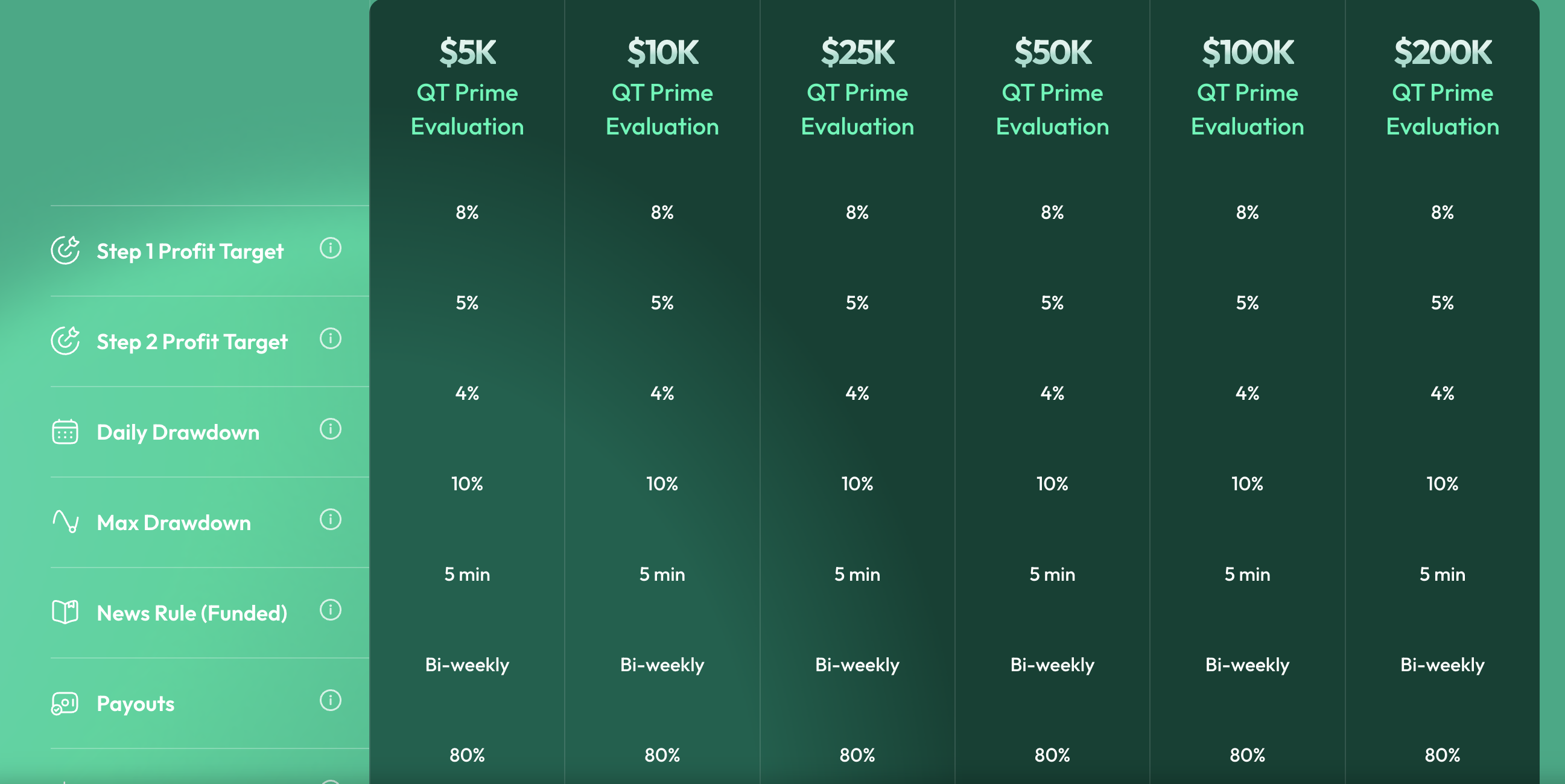Select the Bi-weekly payout cell under $25K

(x=857, y=665)
